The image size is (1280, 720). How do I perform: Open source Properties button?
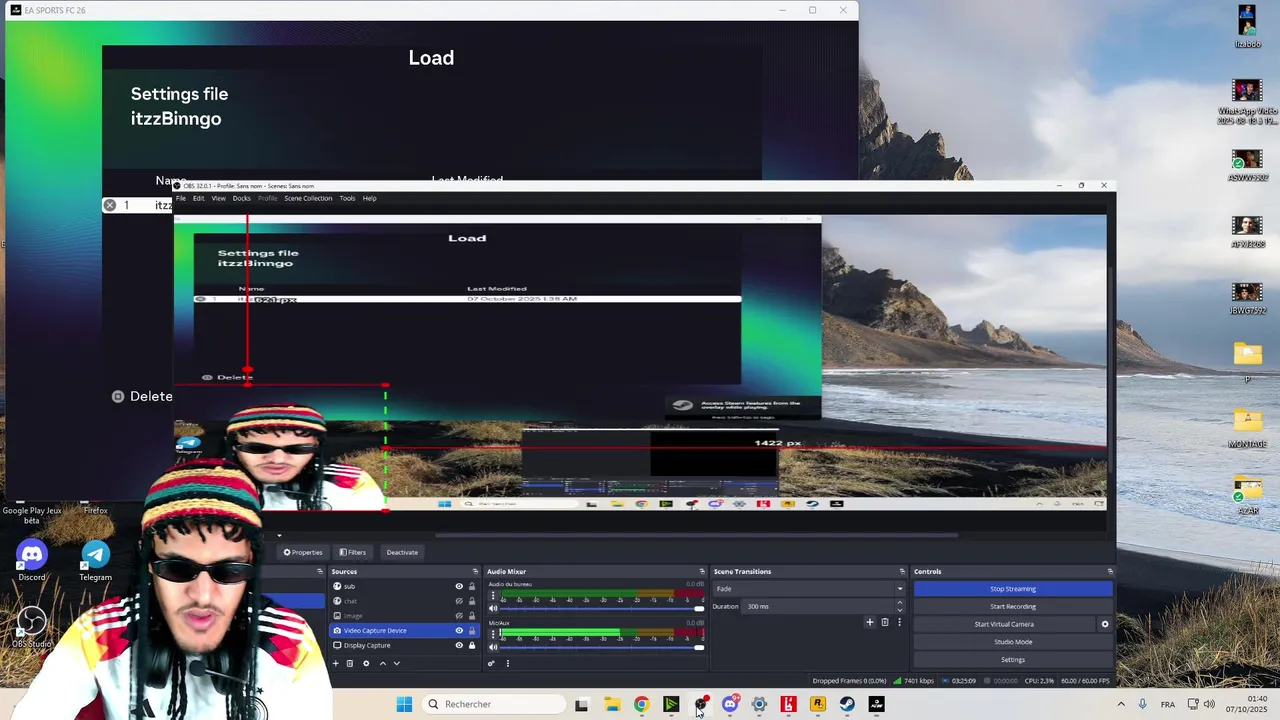(303, 552)
